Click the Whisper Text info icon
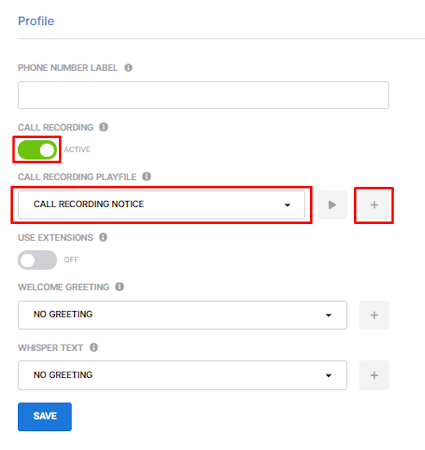 [94, 347]
